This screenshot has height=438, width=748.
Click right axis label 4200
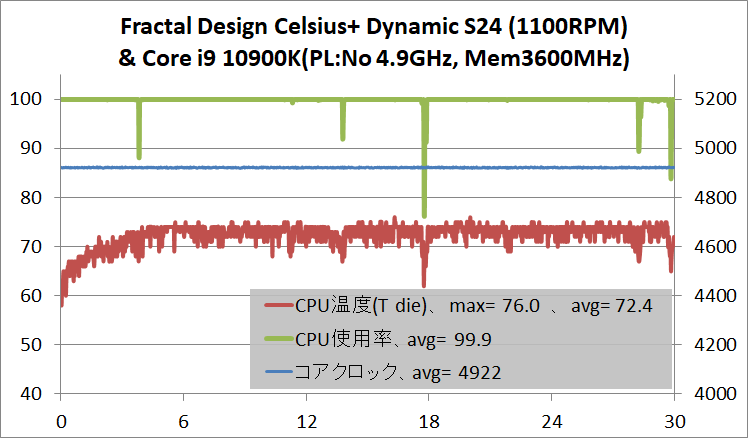coord(715,345)
